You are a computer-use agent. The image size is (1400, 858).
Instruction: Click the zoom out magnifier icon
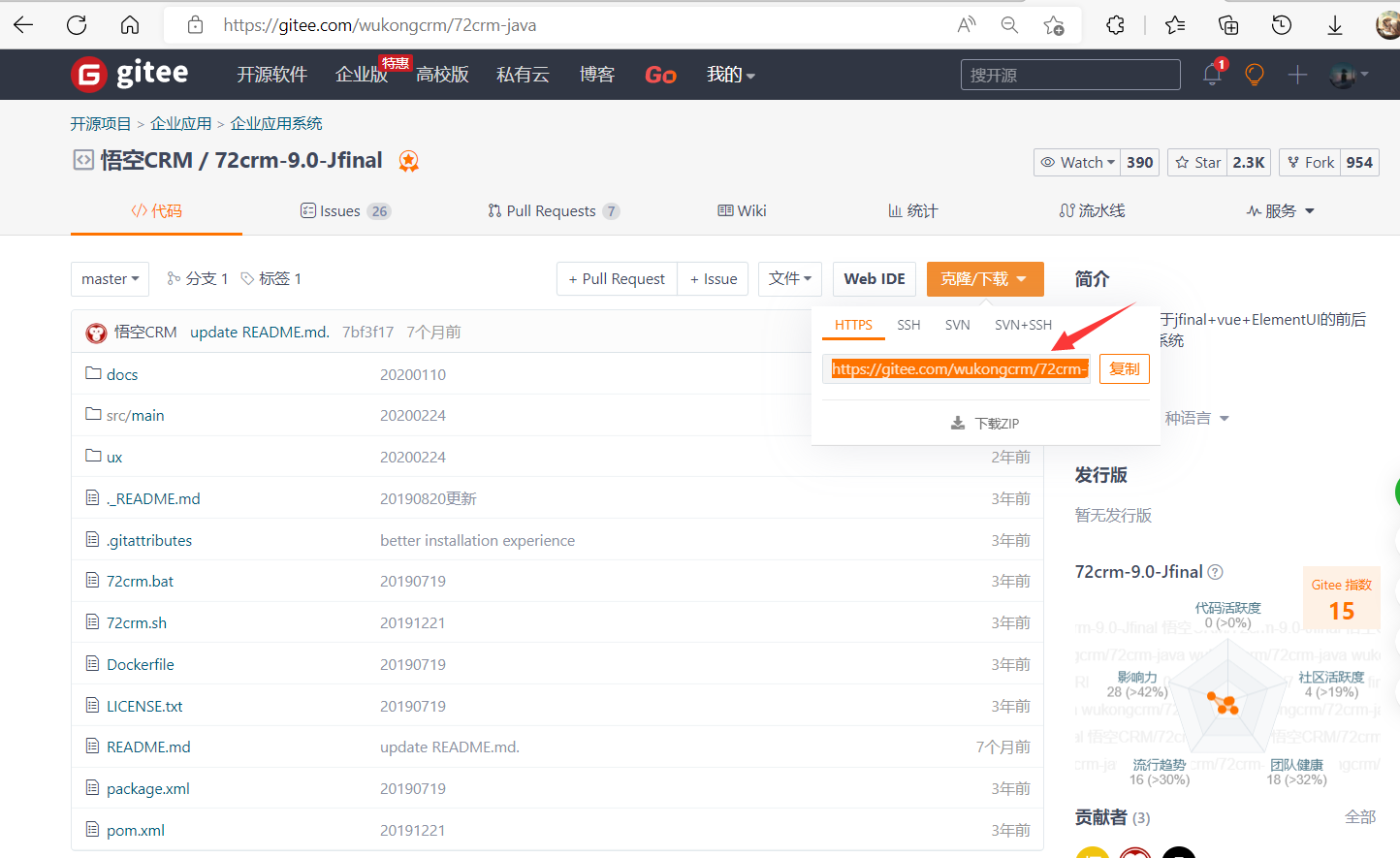1009,25
